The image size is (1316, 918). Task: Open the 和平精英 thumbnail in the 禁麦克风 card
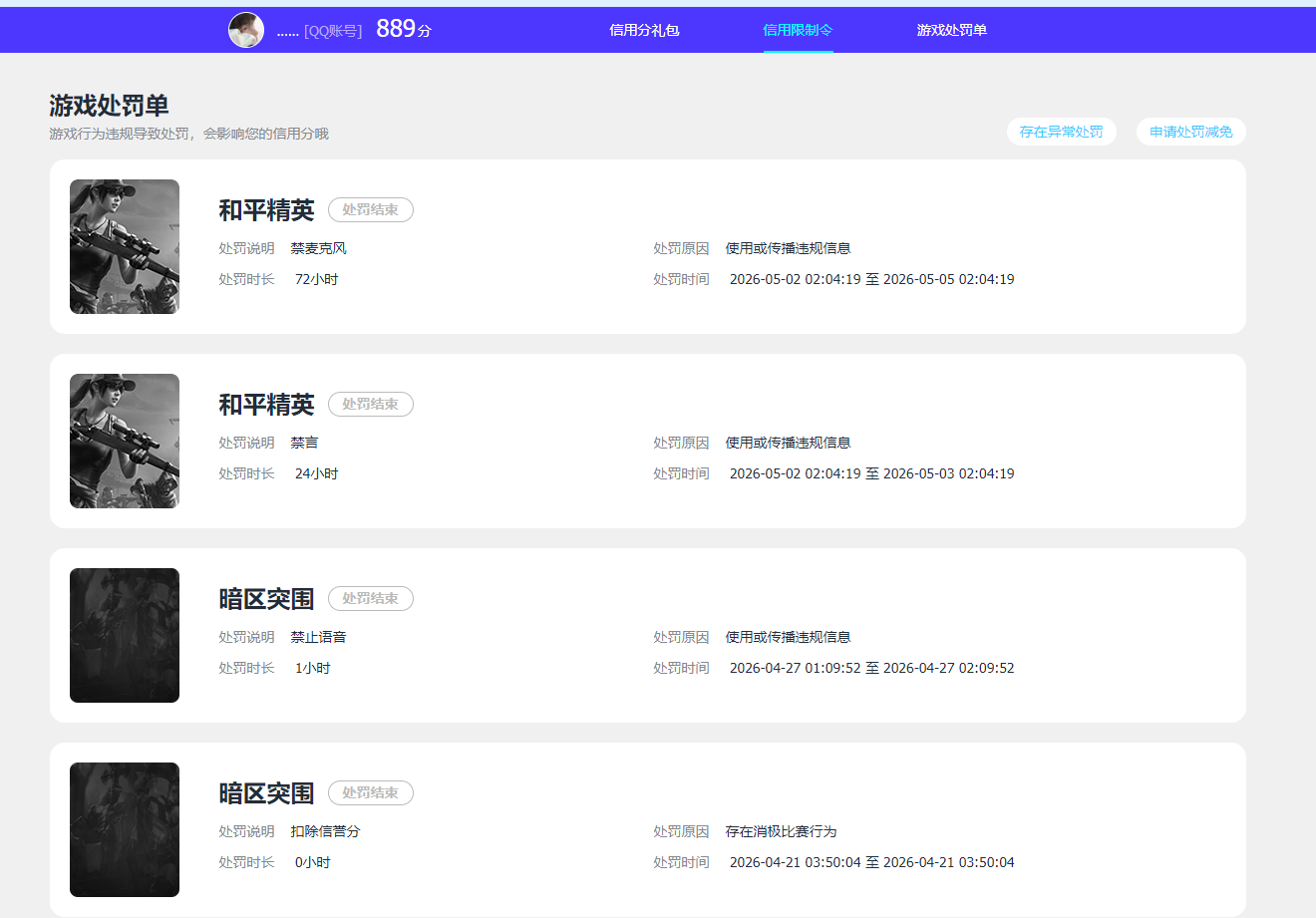tap(125, 246)
